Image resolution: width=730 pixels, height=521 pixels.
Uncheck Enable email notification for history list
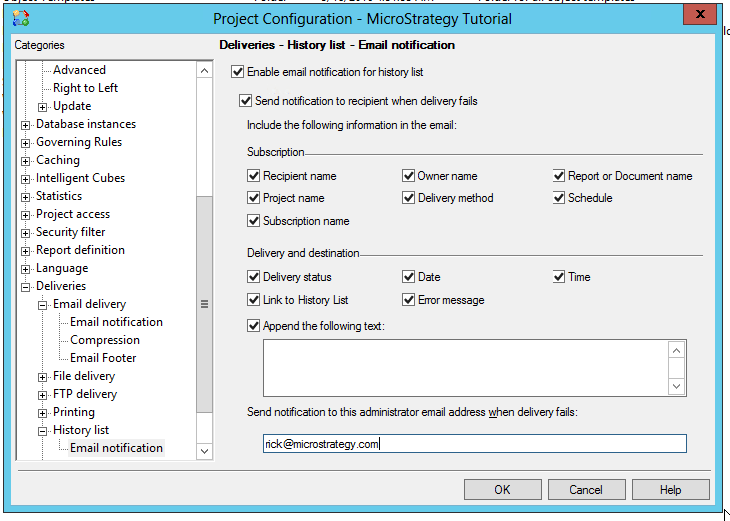(x=237, y=72)
